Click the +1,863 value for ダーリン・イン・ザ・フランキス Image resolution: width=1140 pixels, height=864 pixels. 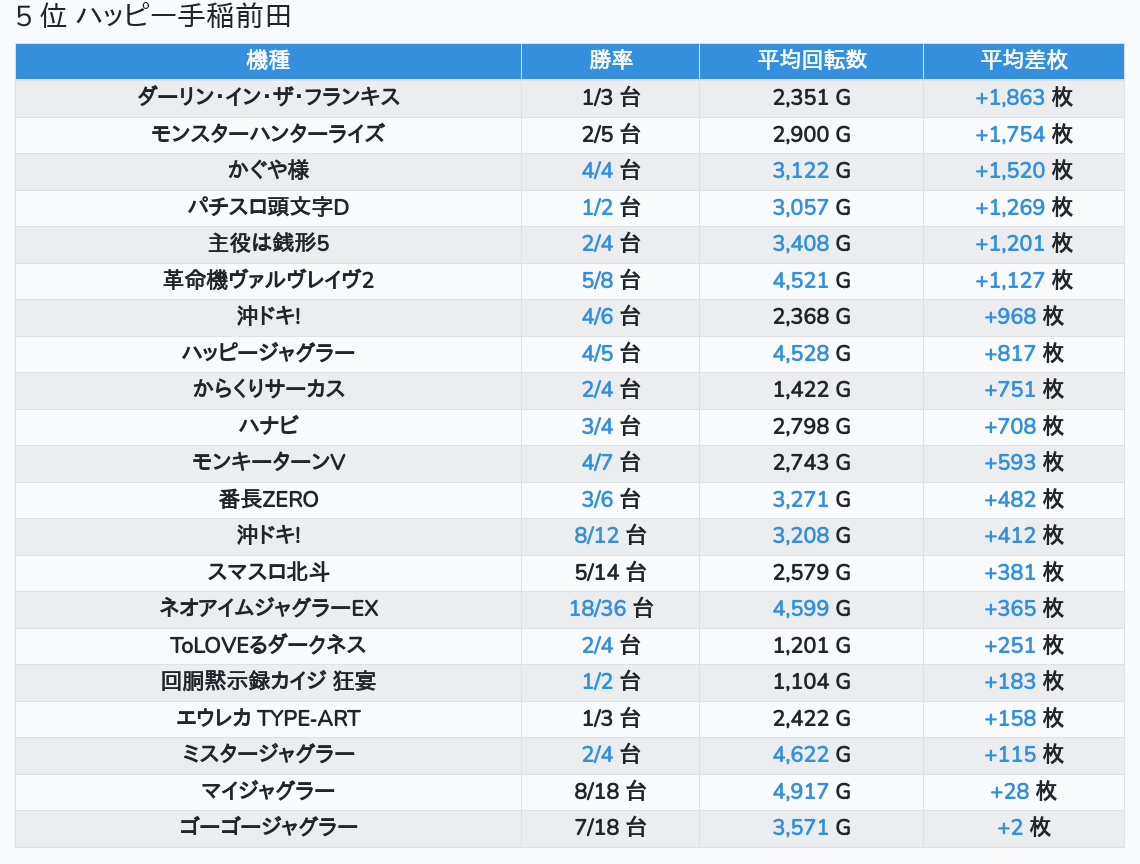(1009, 97)
